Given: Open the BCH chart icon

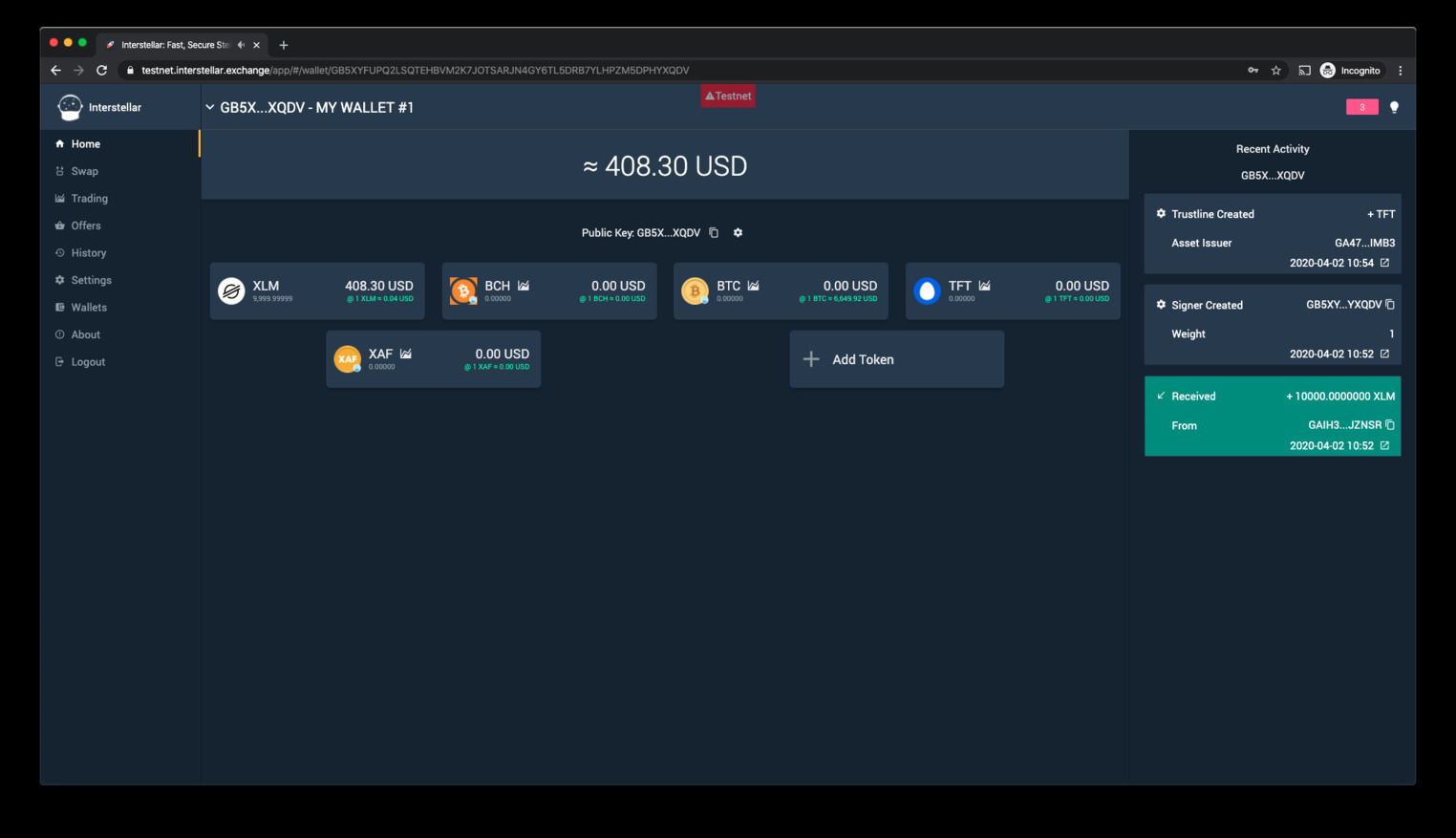Looking at the screenshot, I should pos(524,286).
